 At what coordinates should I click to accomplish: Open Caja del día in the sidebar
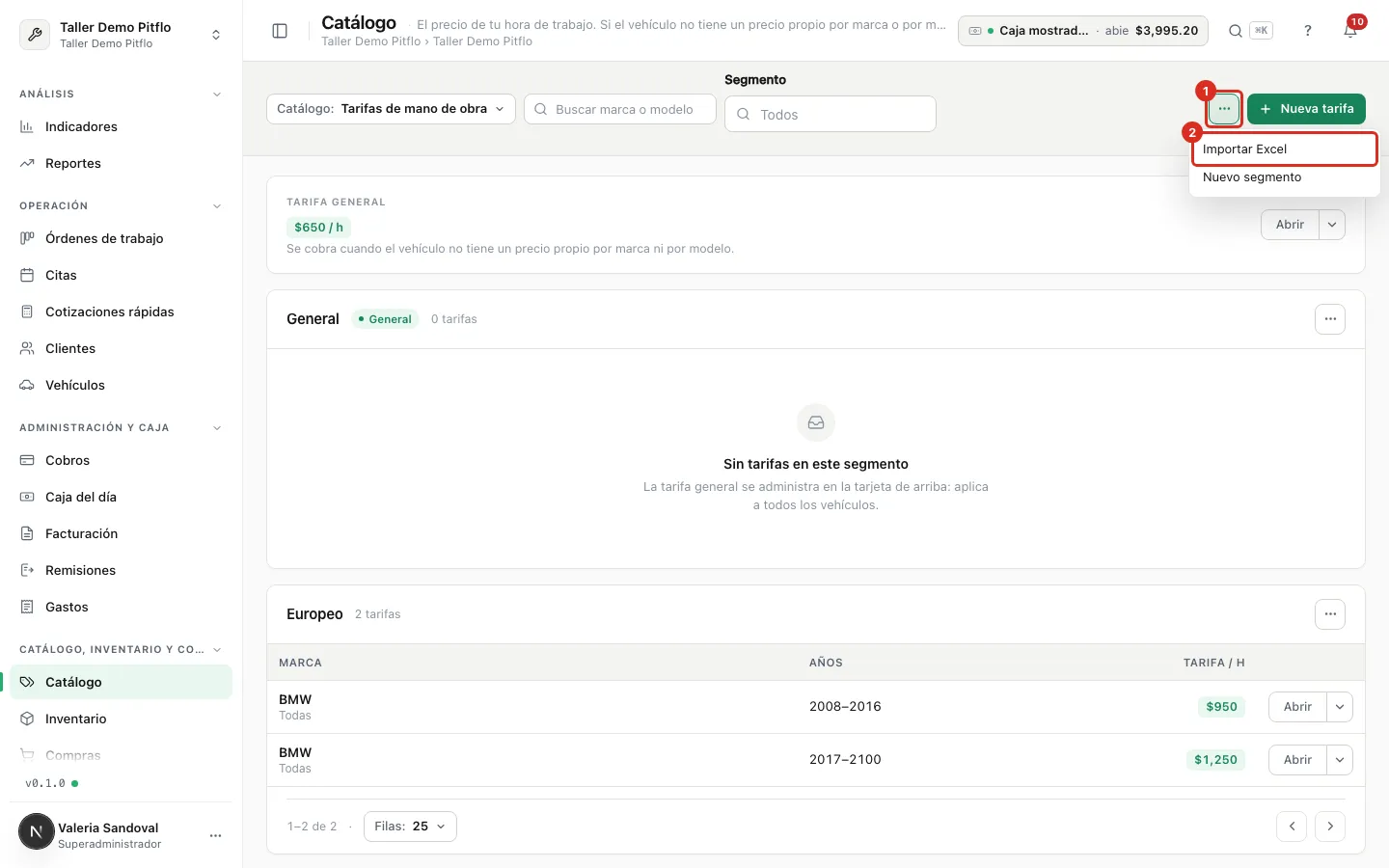pos(121,497)
